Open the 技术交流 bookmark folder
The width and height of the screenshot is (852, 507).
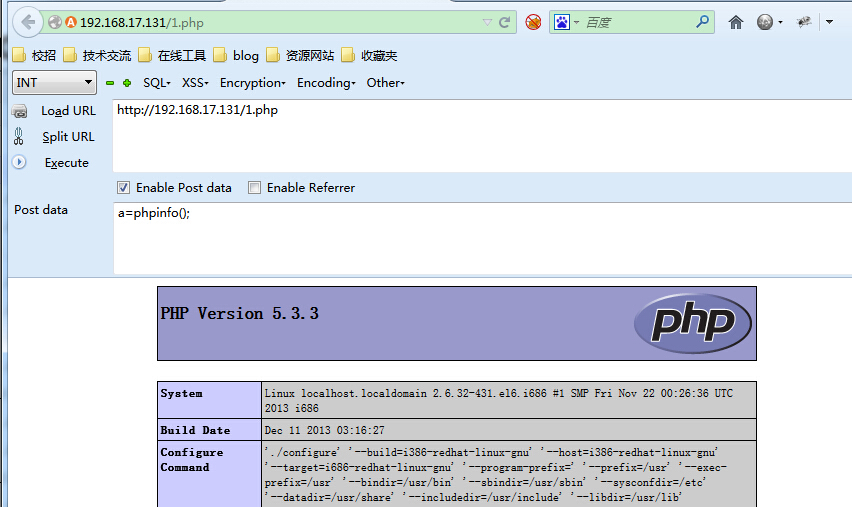(x=97, y=55)
